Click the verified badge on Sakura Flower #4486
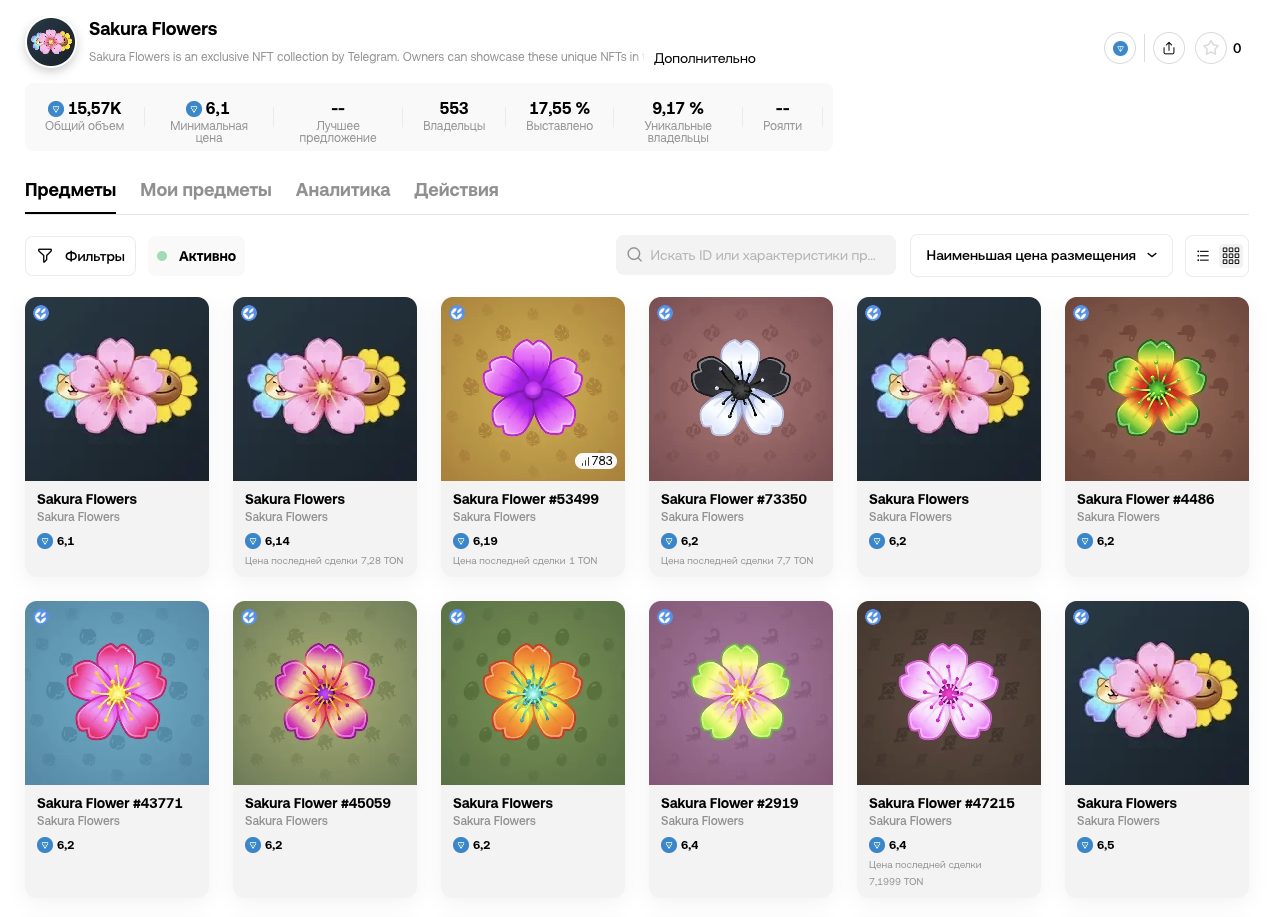The width and height of the screenshot is (1274, 917). click(x=1081, y=313)
